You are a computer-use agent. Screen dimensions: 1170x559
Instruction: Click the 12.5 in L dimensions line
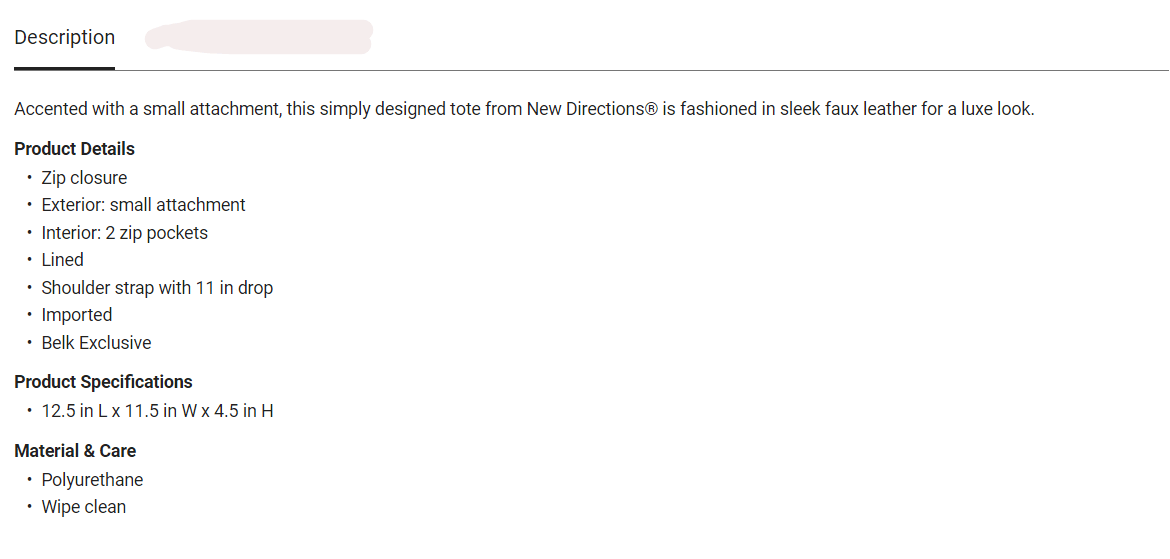[157, 411]
